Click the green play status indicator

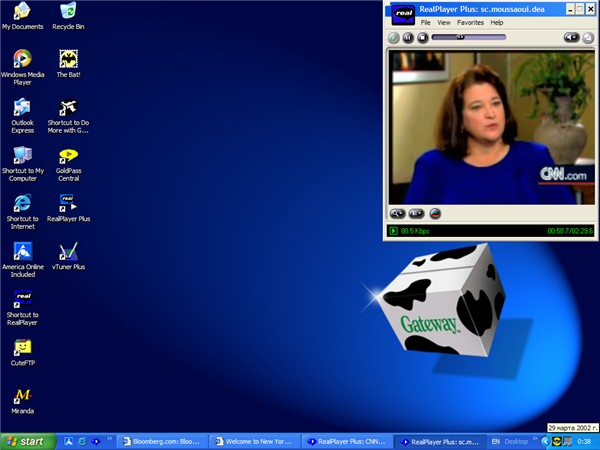[x=393, y=231]
